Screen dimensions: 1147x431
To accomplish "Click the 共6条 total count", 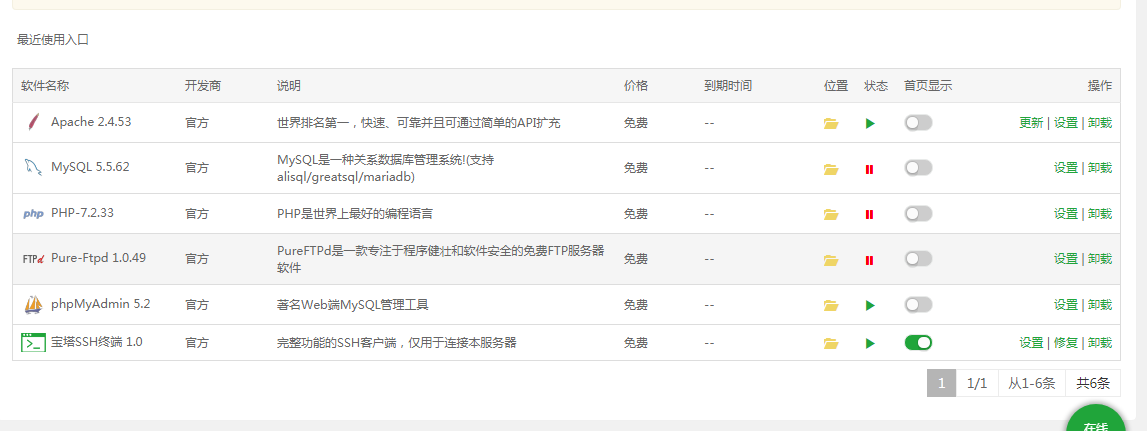I will pyautogui.click(x=1093, y=383).
